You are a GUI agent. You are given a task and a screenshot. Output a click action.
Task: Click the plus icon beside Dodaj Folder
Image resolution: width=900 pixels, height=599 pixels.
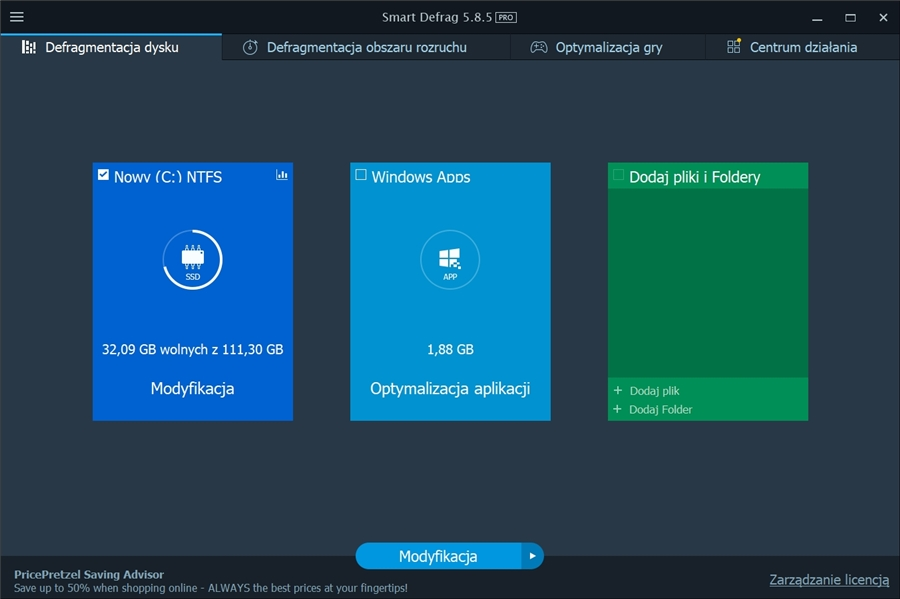pyautogui.click(x=618, y=410)
